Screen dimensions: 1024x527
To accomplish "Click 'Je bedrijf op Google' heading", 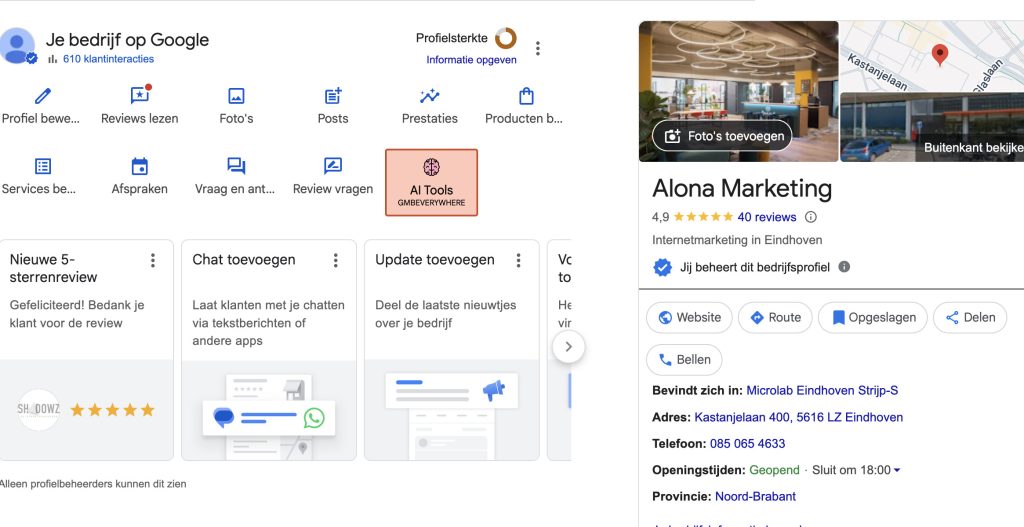I will click(x=127, y=40).
